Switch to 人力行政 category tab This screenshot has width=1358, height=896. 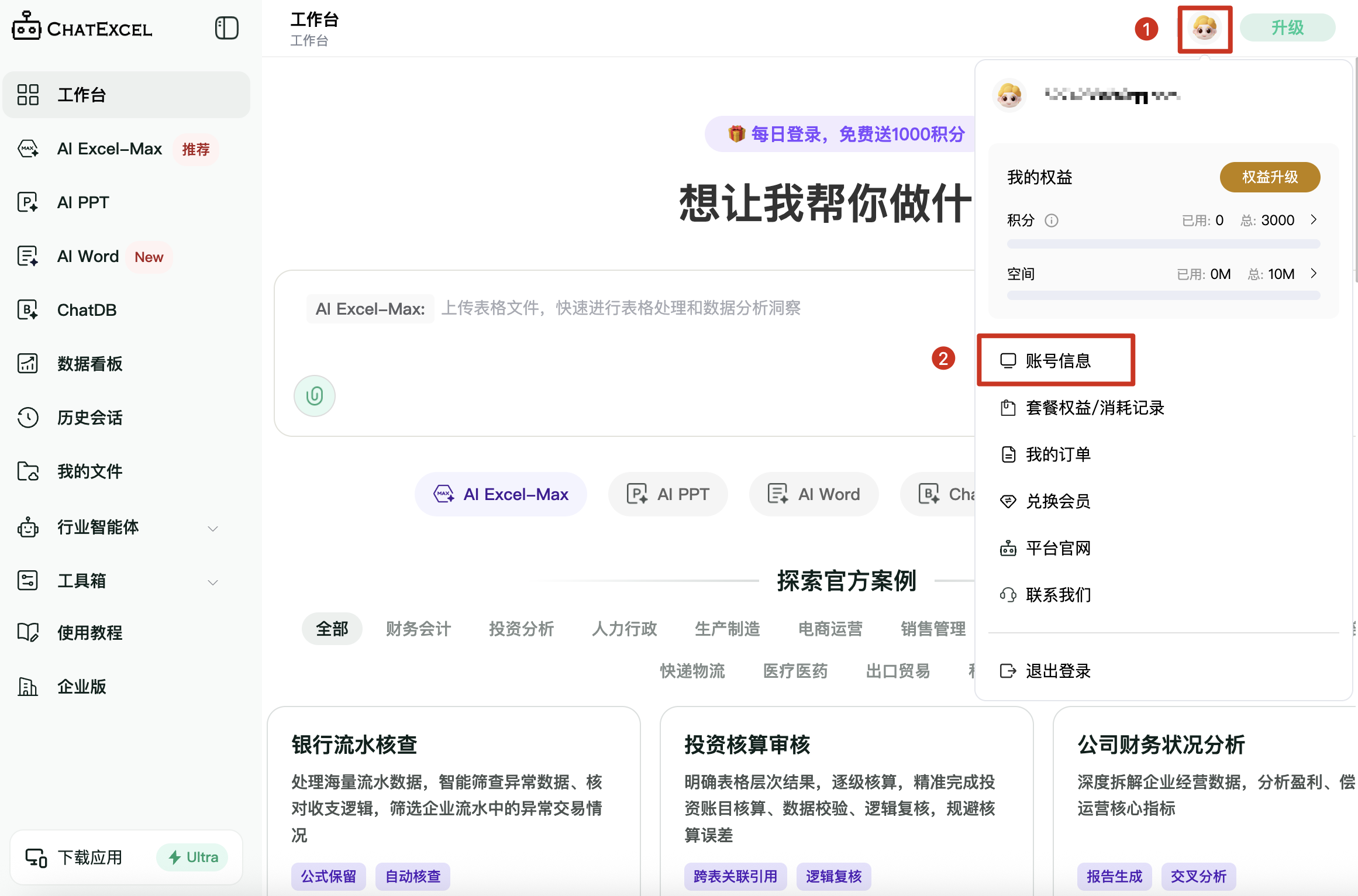coord(625,629)
